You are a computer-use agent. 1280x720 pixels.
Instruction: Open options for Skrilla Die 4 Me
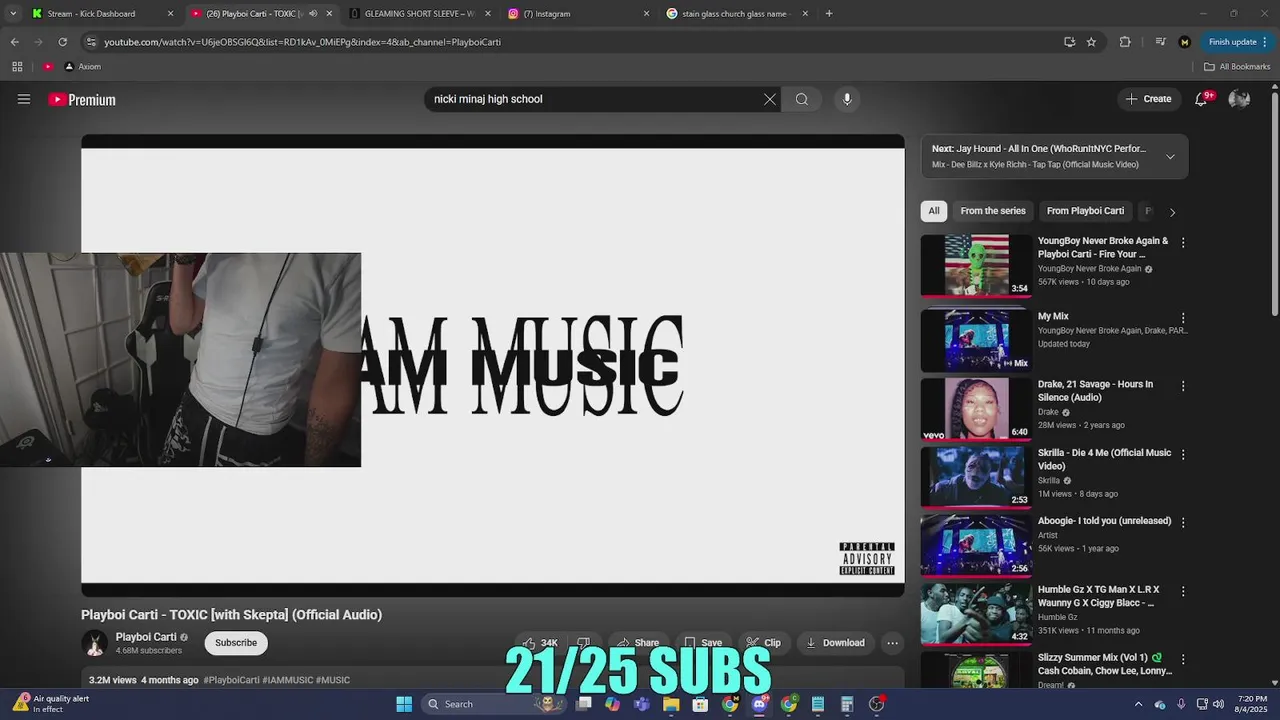point(1183,454)
